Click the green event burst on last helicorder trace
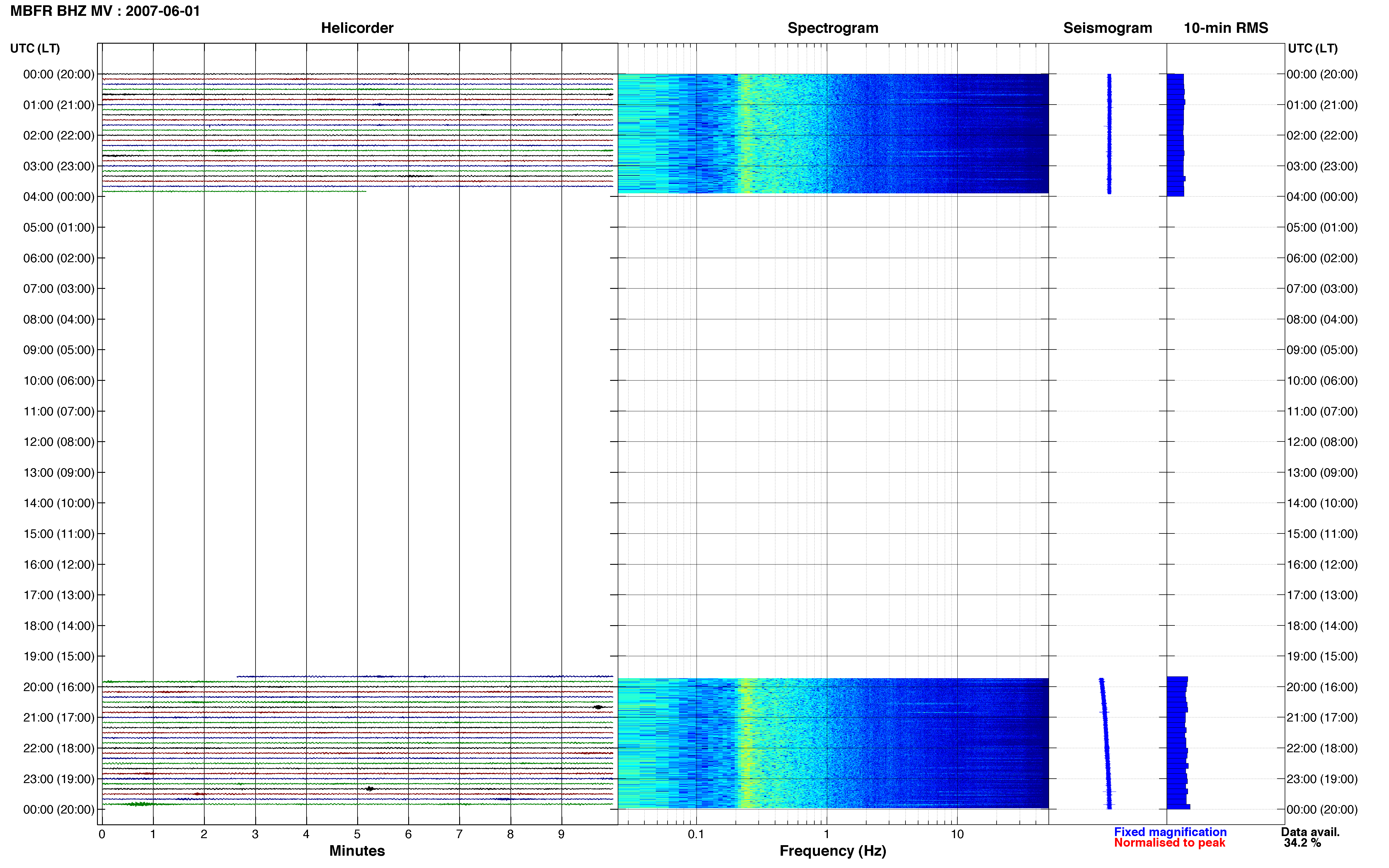 pyautogui.click(x=139, y=804)
